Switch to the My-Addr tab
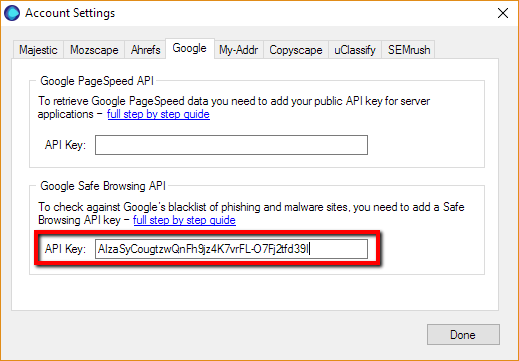The image size is (519, 361). (239, 50)
